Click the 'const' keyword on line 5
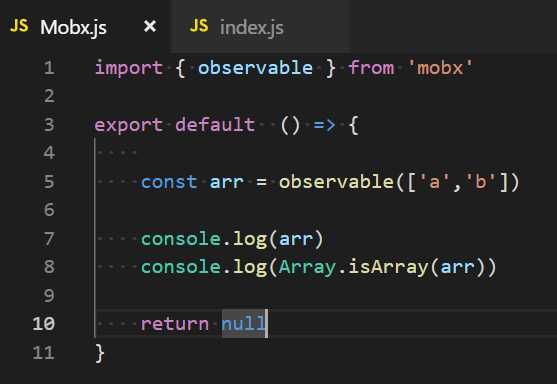Screen dimensions: 557x384 point(169,182)
